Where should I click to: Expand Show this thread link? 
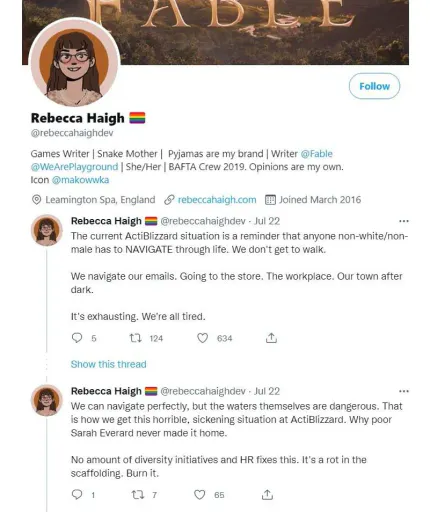coord(108,364)
